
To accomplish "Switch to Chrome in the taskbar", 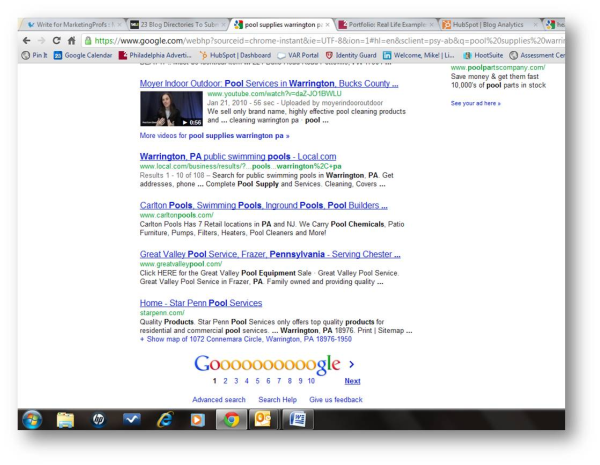I will 231,419.
